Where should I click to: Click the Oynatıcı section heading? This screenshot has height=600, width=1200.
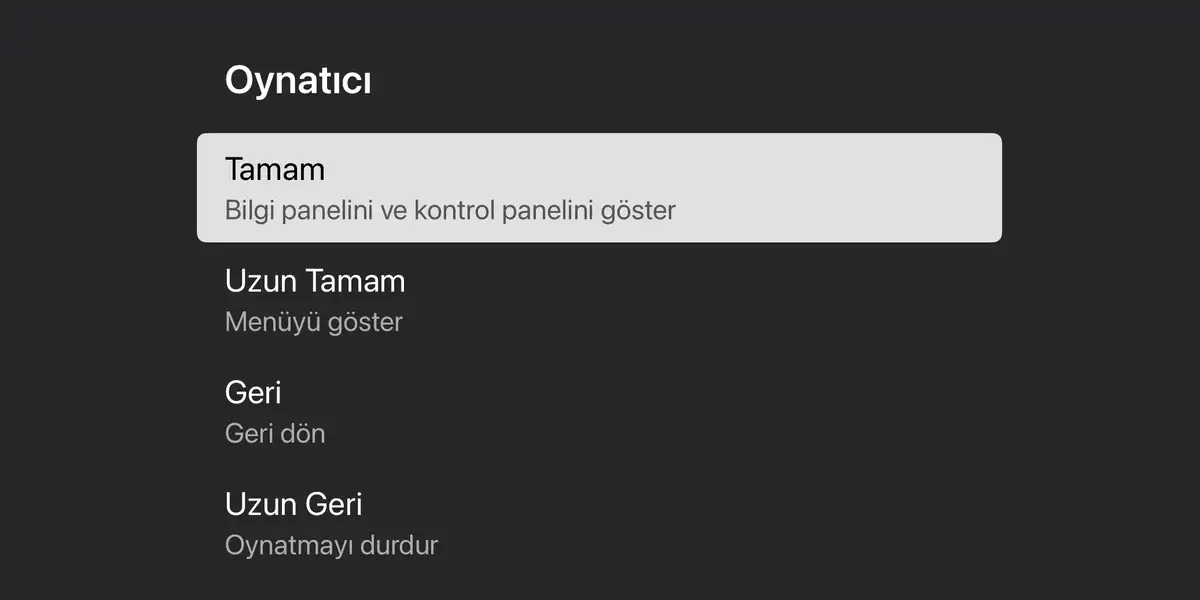click(298, 81)
